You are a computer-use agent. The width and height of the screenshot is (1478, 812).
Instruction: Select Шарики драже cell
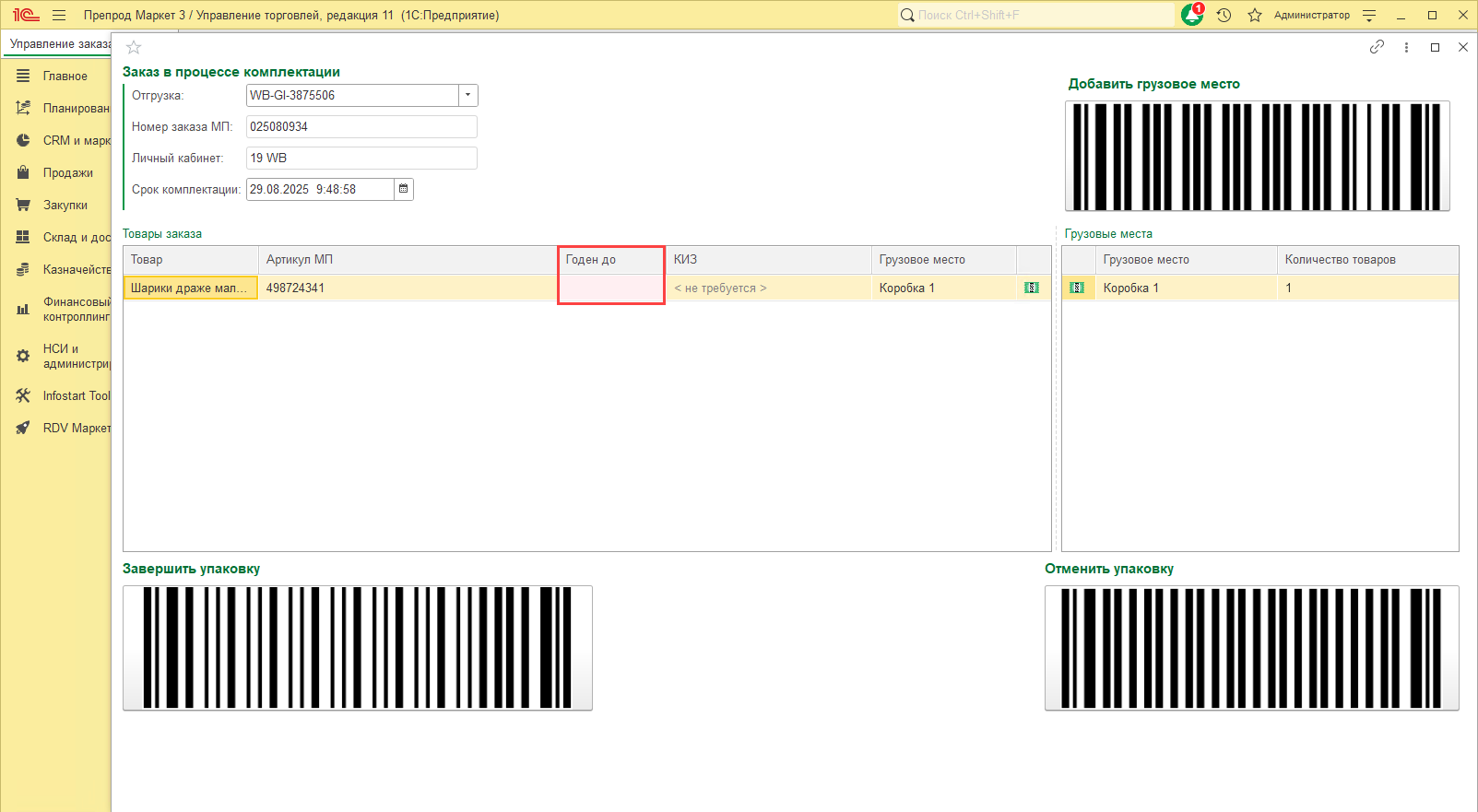(x=191, y=288)
